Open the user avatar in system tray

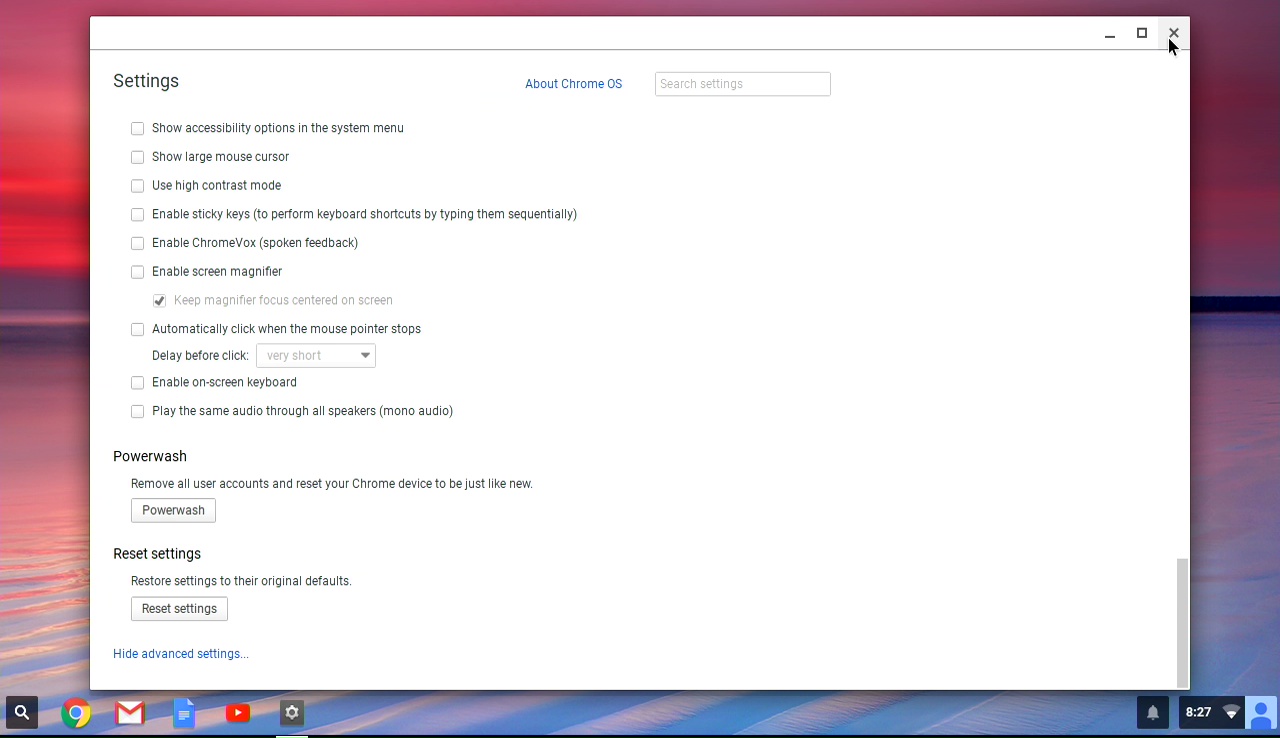(x=1261, y=713)
